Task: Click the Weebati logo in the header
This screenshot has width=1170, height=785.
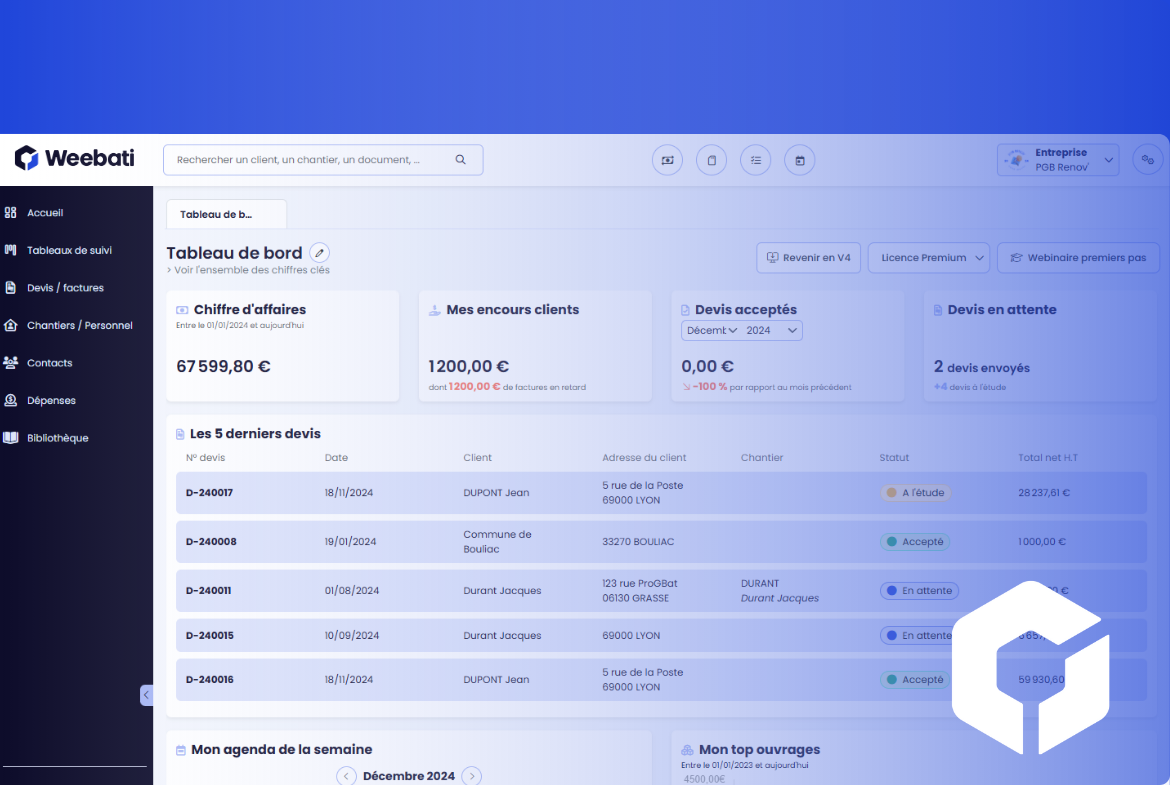Action: 75,158
